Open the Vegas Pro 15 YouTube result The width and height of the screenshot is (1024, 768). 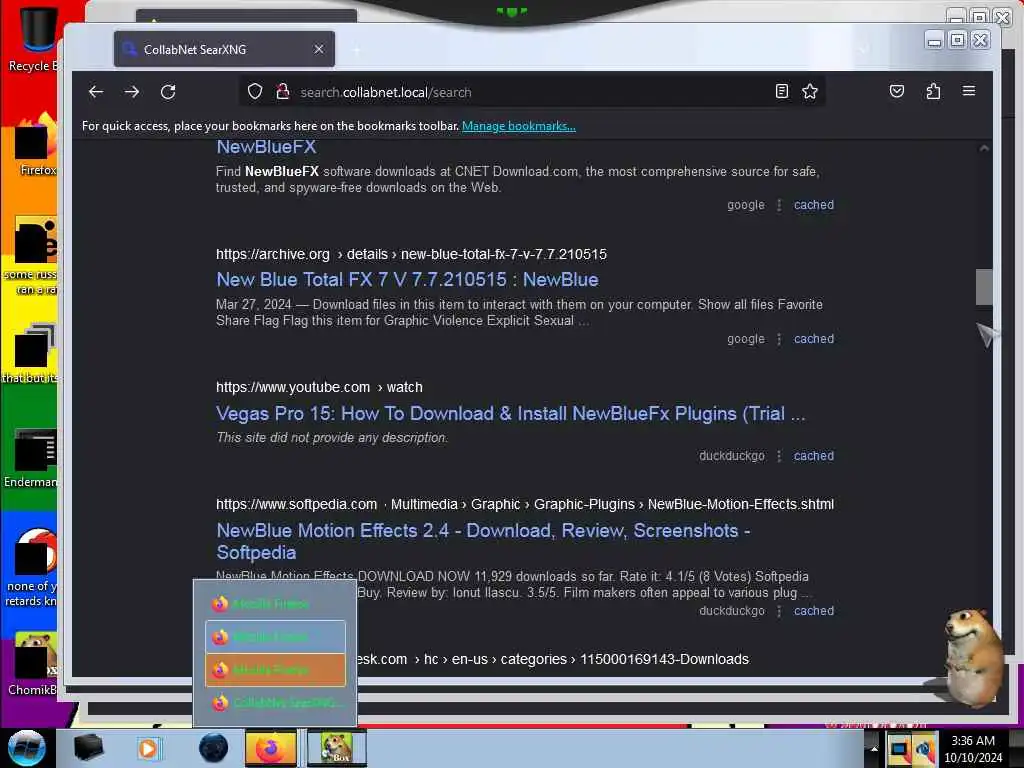tap(511, 413)
